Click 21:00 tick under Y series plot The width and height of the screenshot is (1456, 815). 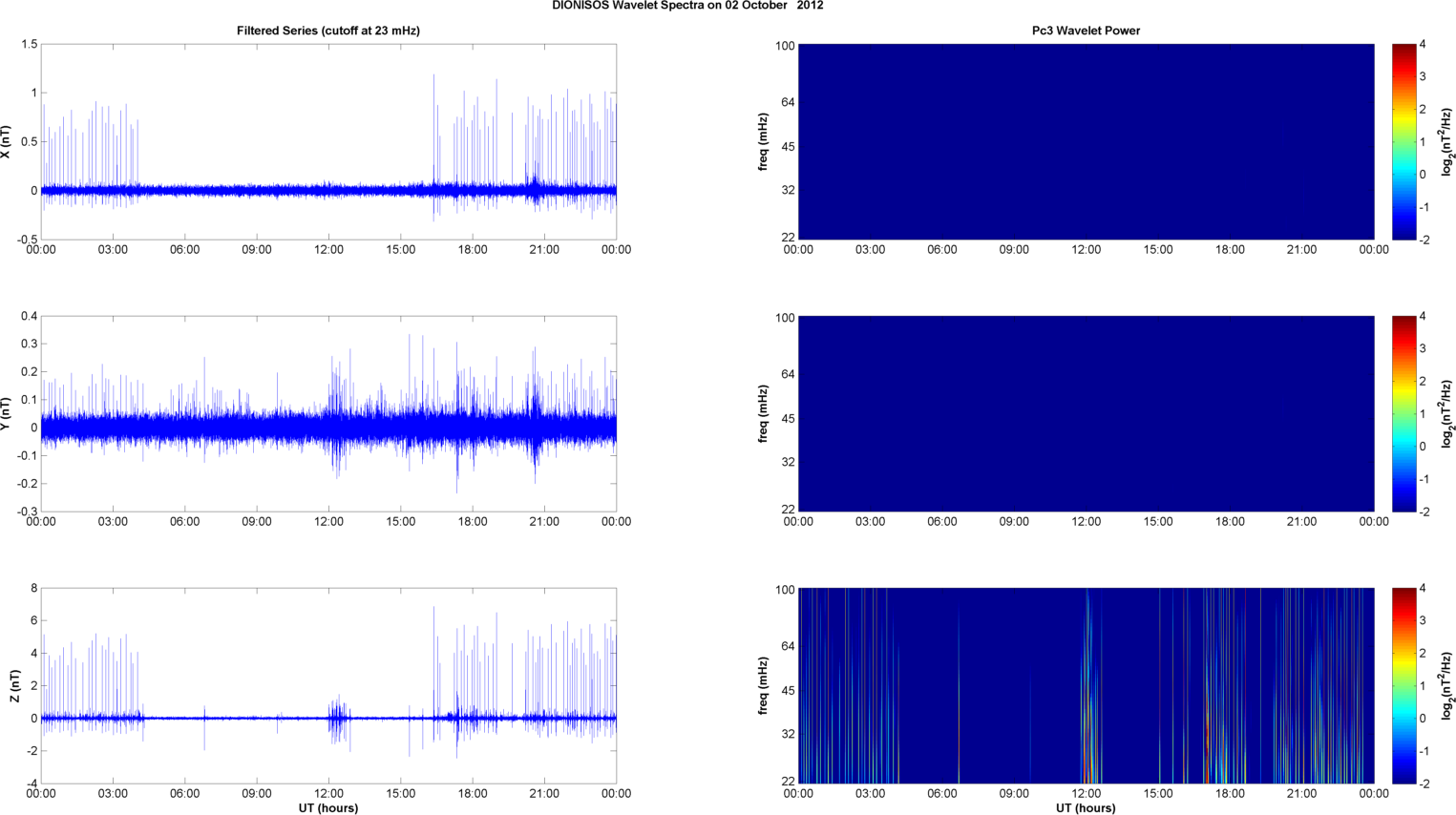pyautogui.click(x=544, y=522)
